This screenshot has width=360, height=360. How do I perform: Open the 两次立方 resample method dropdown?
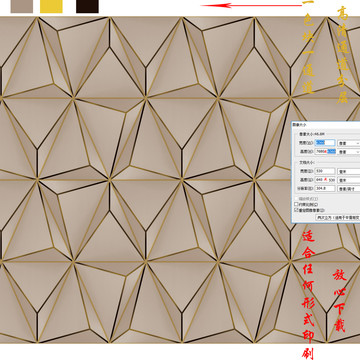338,217
